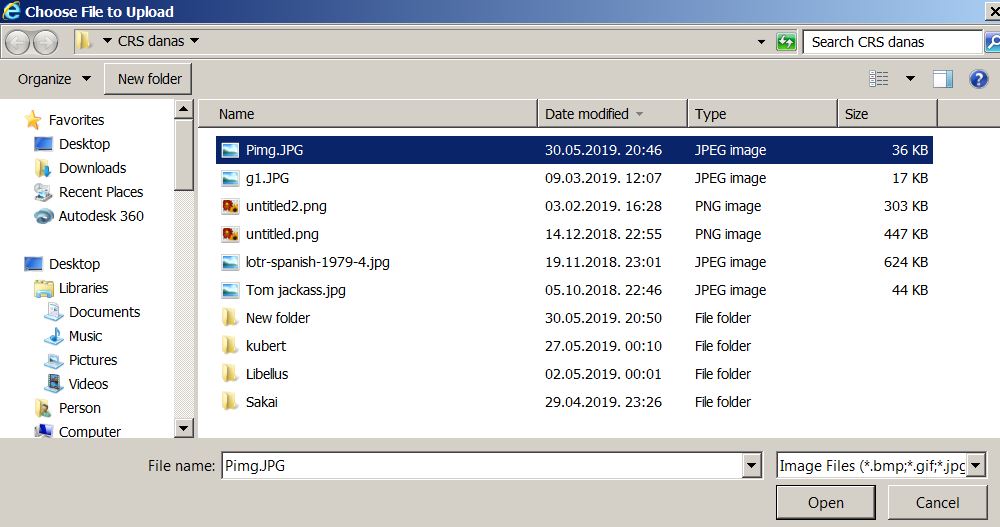Click the Tom jackass.jpg file icon
This screenshot has height=527, width=1000.
point(230,290)
